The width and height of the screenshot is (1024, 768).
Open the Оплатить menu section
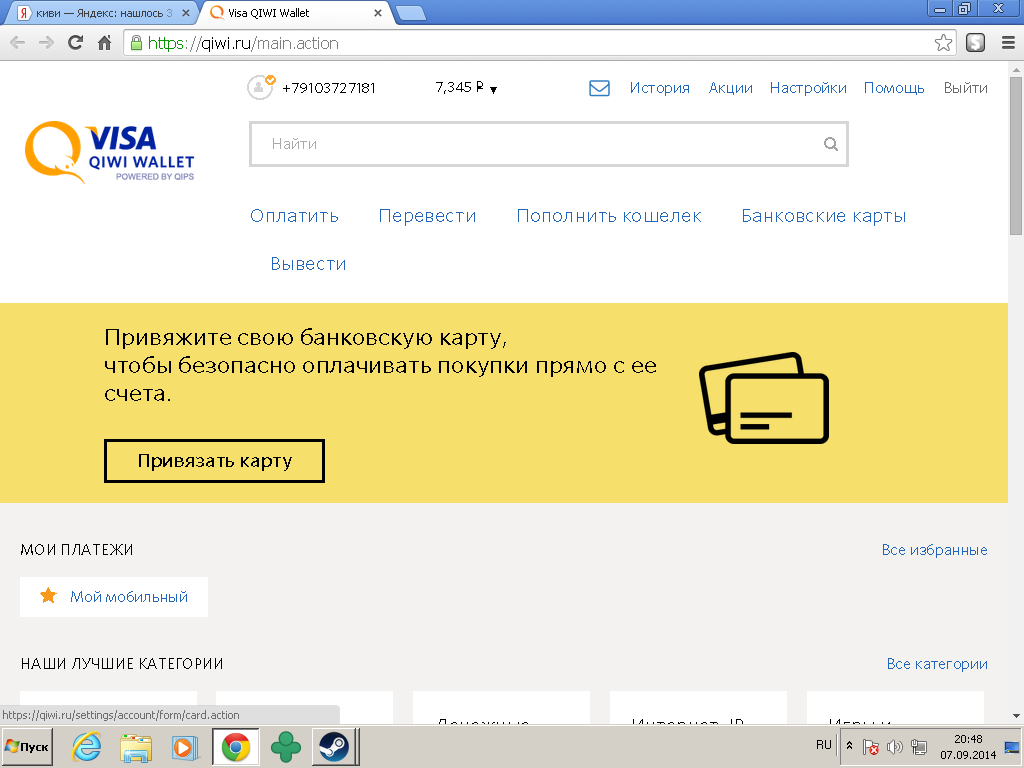pos(294,216)
